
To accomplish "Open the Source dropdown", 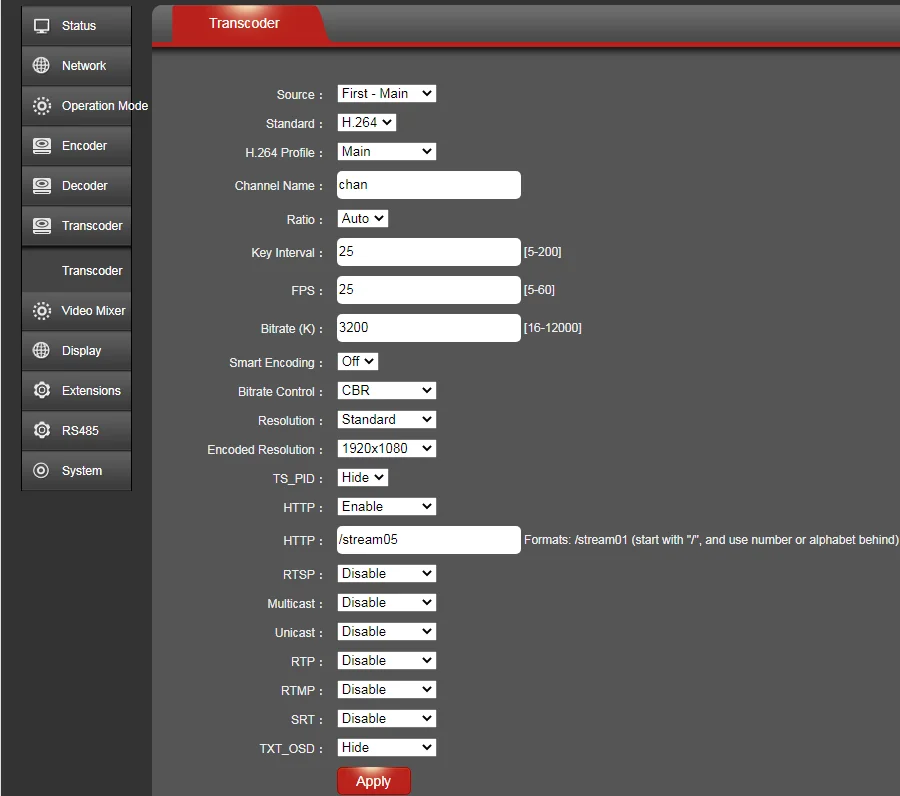I will [386, 94].
